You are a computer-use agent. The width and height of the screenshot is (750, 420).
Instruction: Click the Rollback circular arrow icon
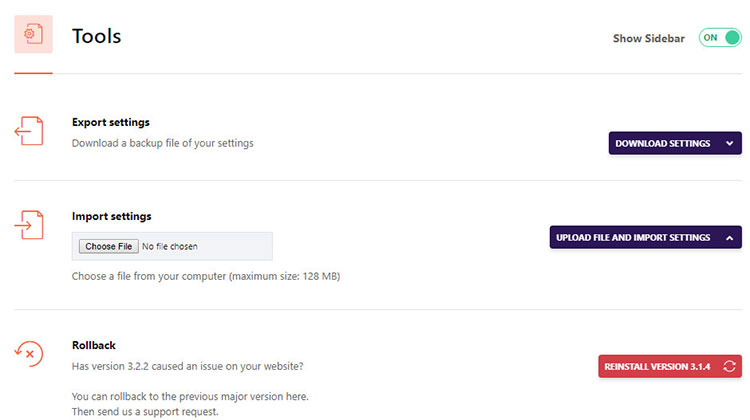click(x=29, y=353)
